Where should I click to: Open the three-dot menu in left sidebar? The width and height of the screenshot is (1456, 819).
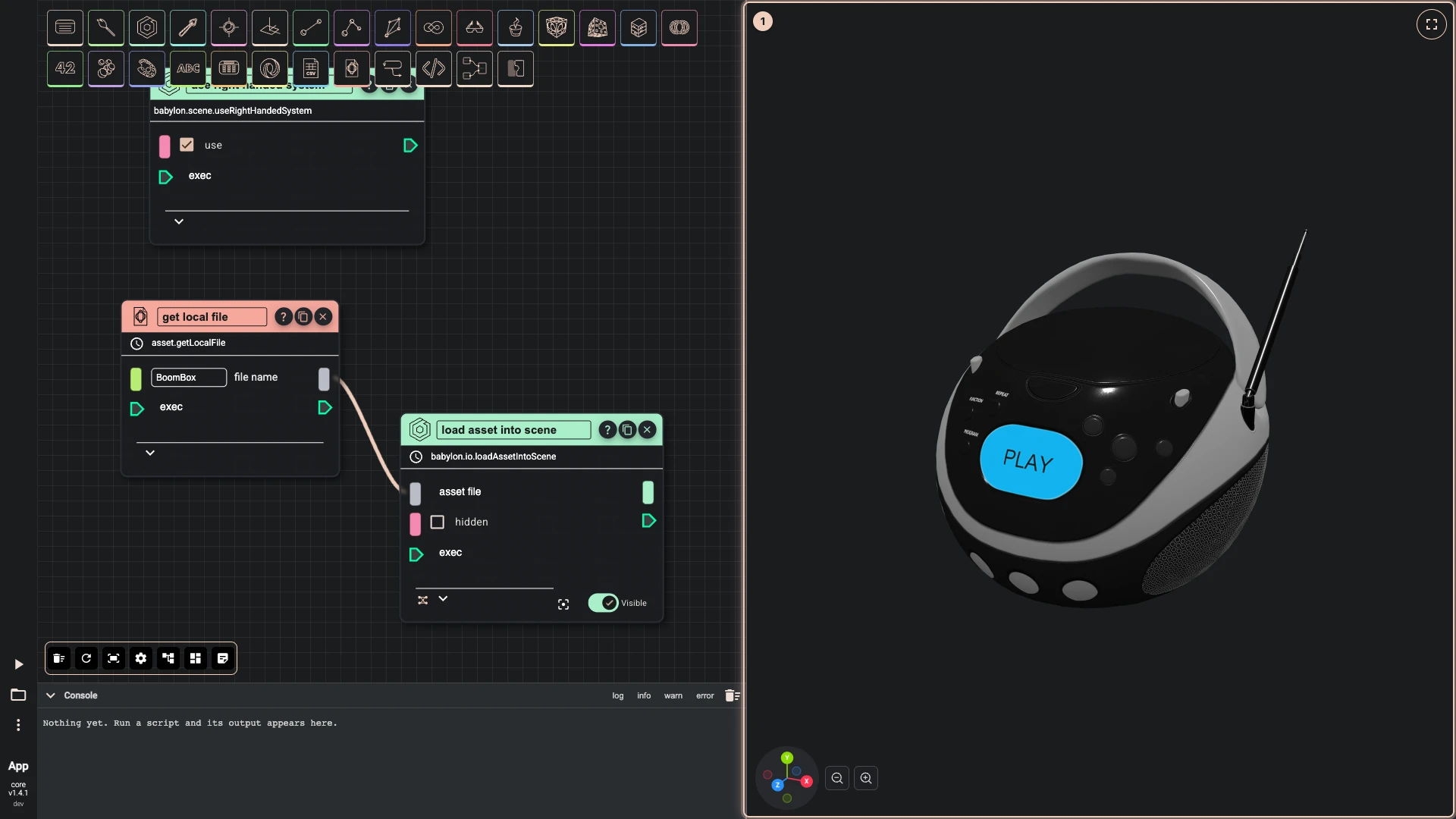click(x=18, y=725)
